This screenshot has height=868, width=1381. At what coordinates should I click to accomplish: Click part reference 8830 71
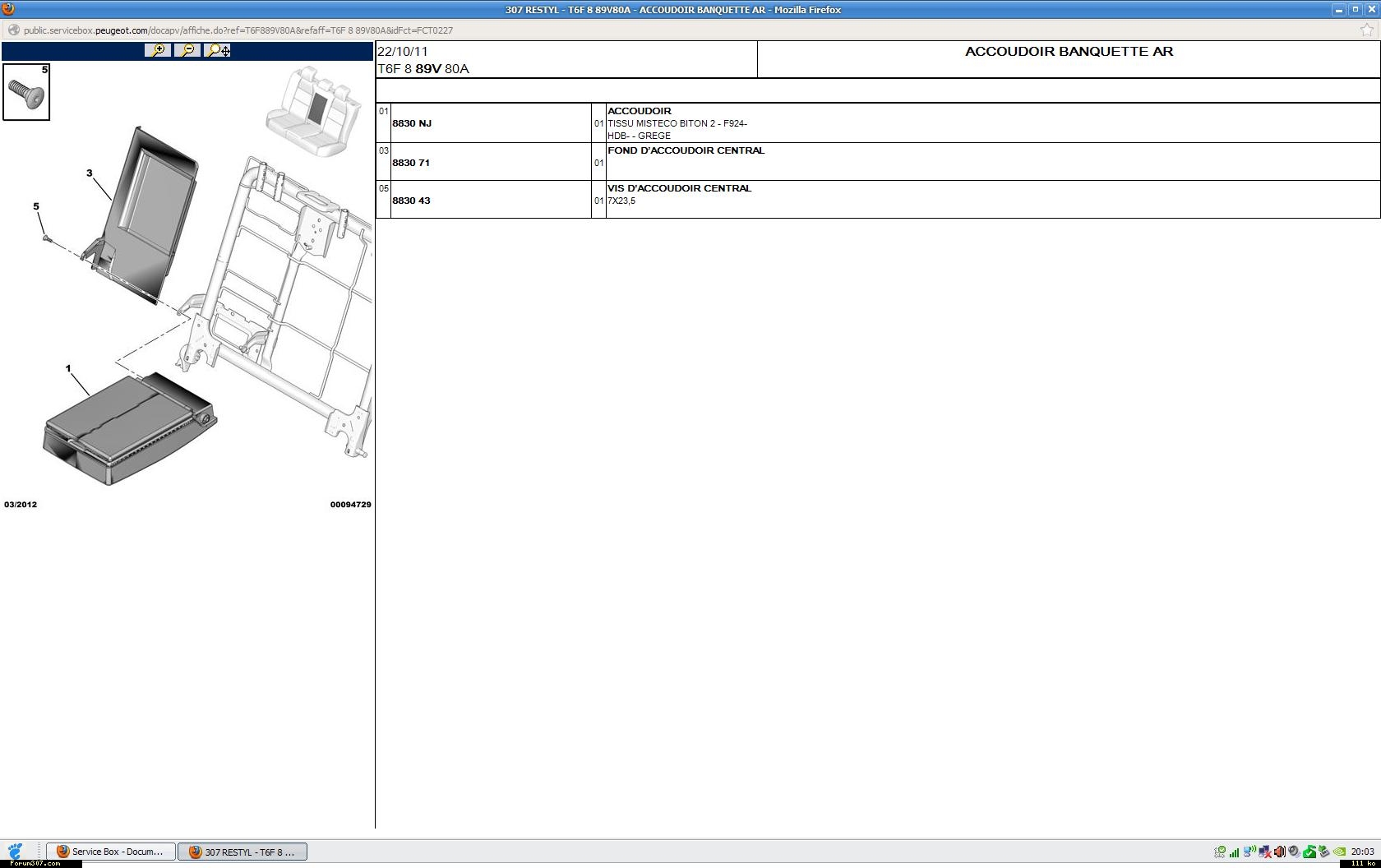411,163
